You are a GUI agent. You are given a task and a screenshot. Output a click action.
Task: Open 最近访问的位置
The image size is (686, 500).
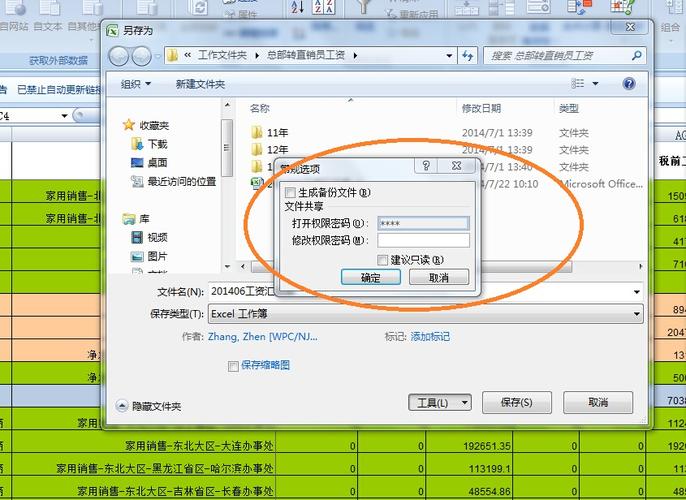click(174, 181)
